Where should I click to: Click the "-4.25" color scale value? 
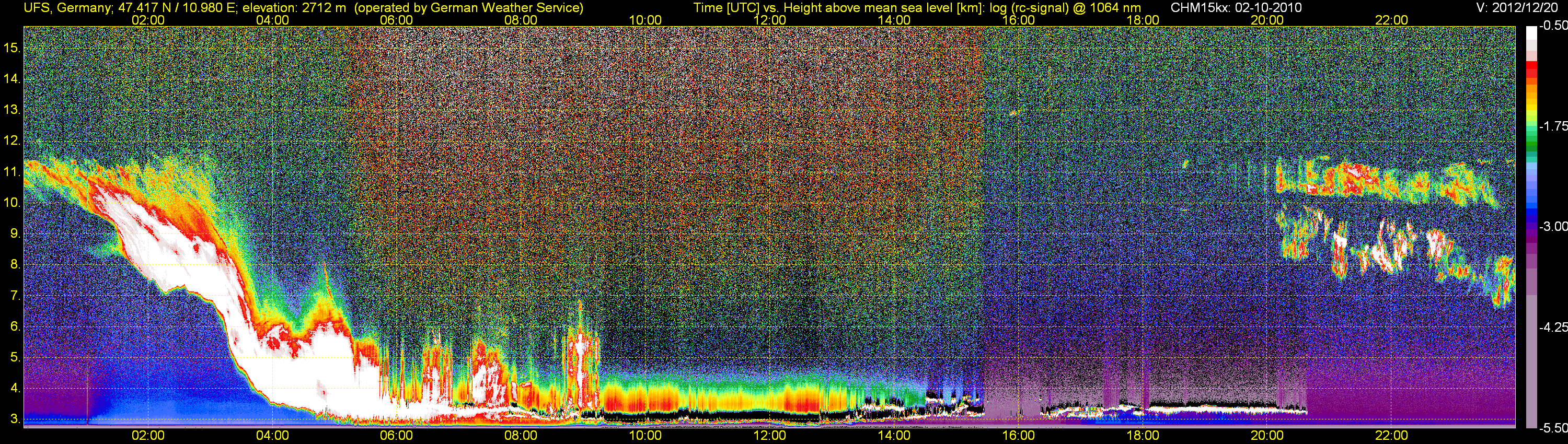click(x=1553, y=327)
